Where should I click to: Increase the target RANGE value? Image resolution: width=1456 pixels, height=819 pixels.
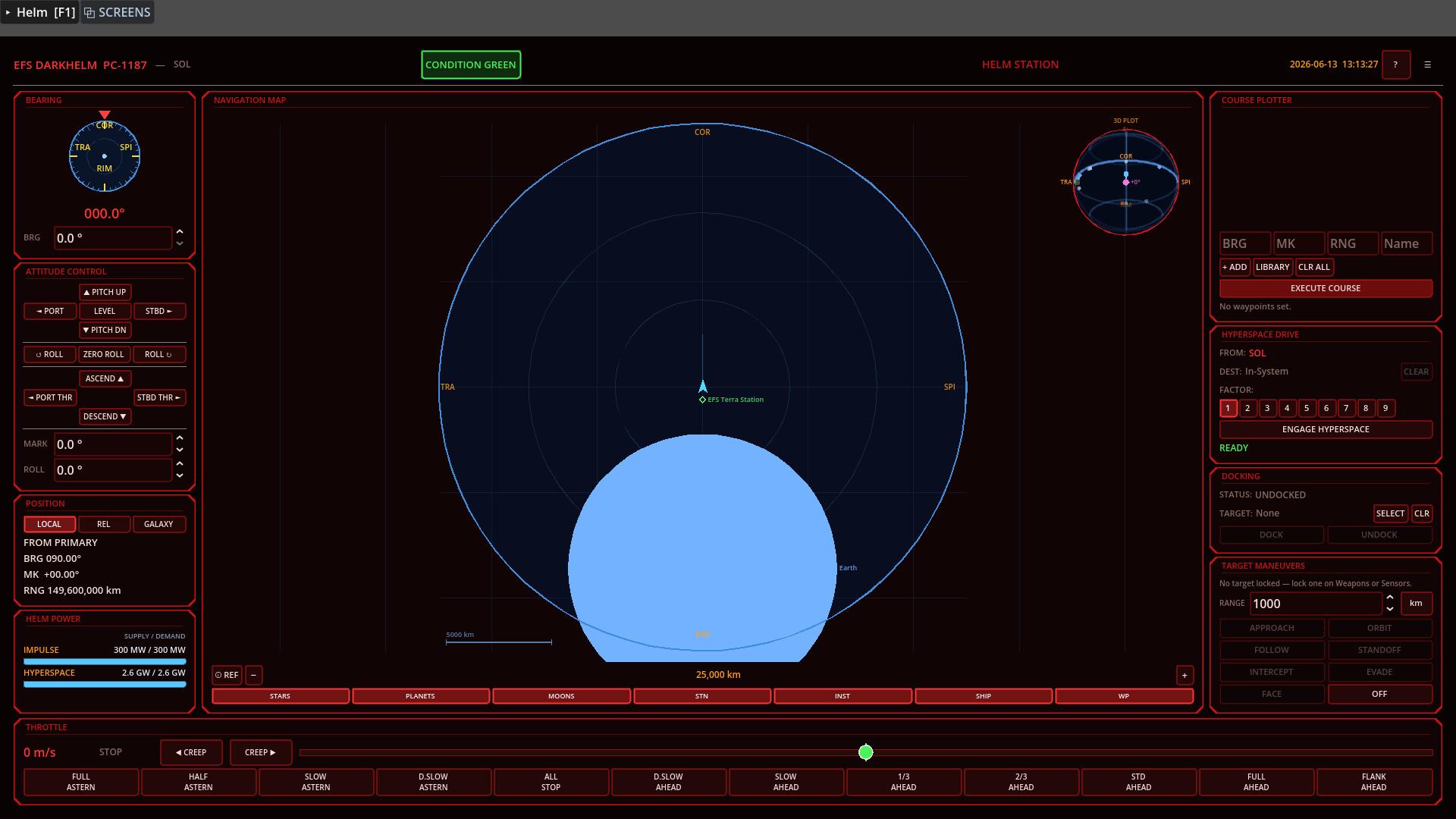(1390, 597)
